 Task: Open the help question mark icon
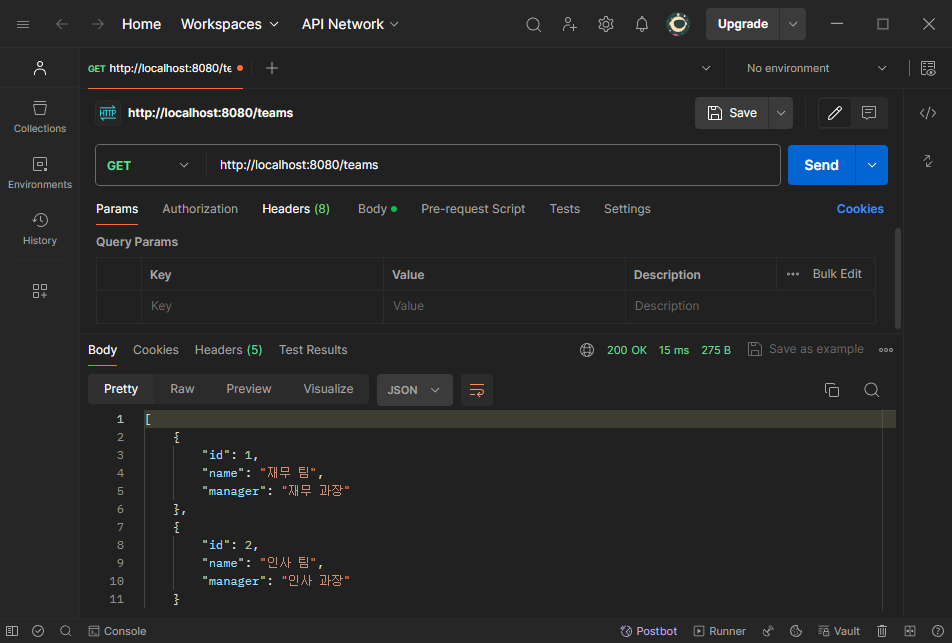[x=937, y=631]
